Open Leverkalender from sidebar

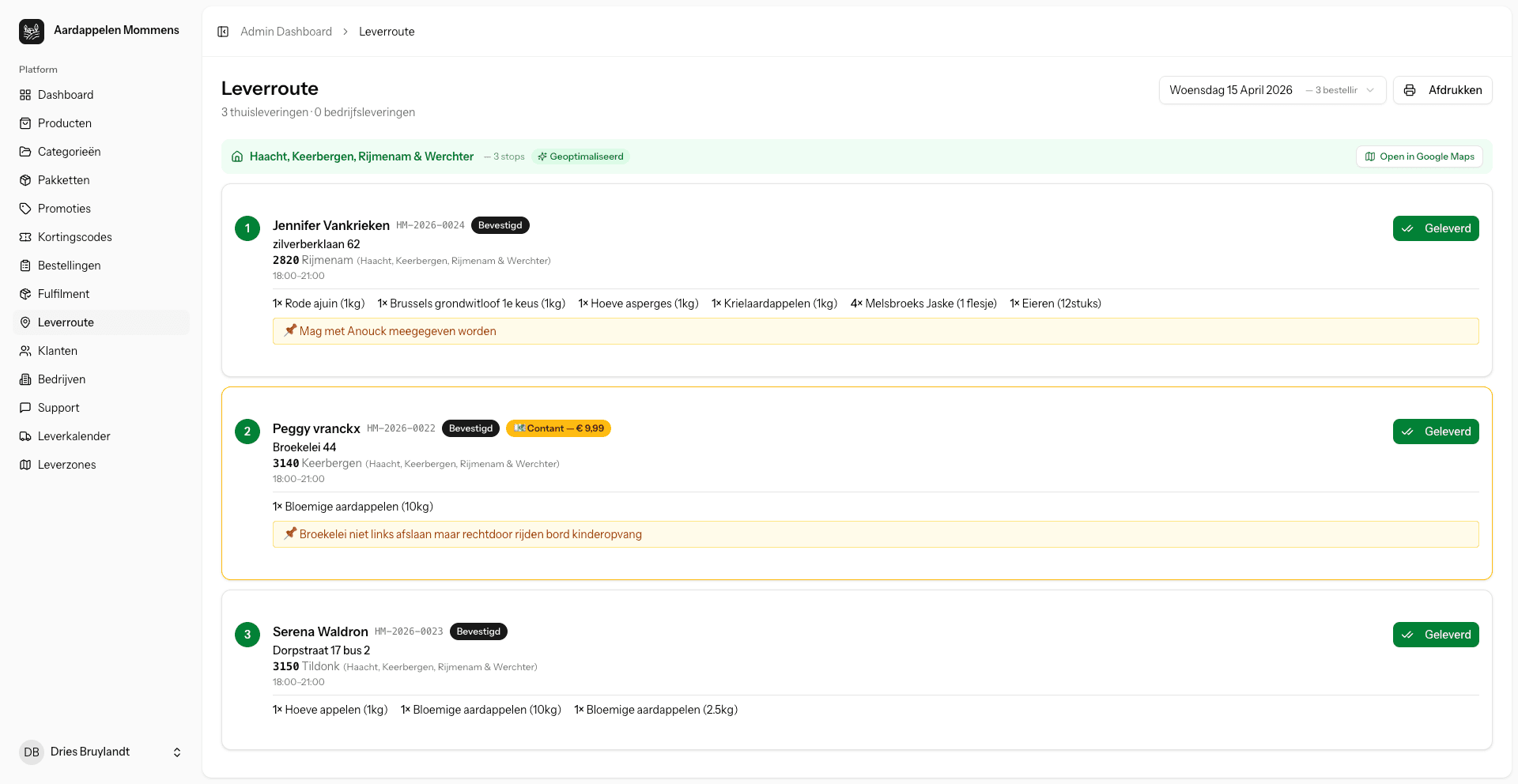(101, 436)
